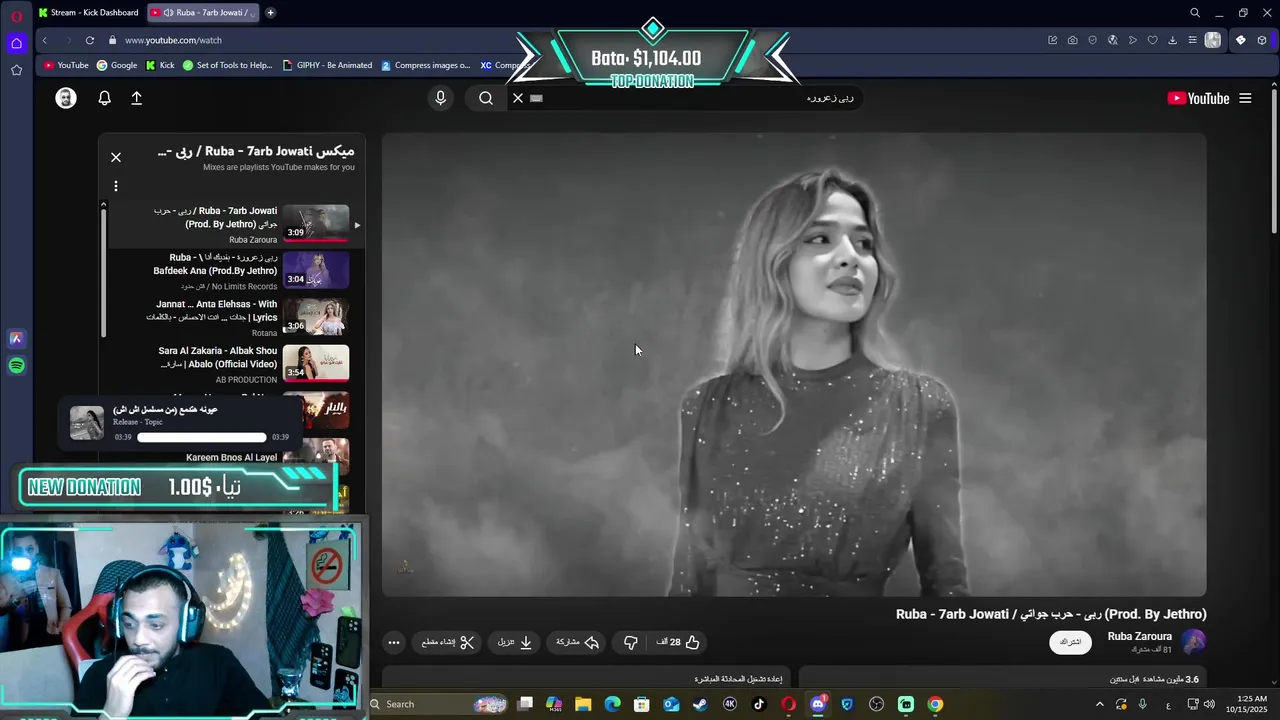Open Spotify in Opera sidebar

(16, 366)
